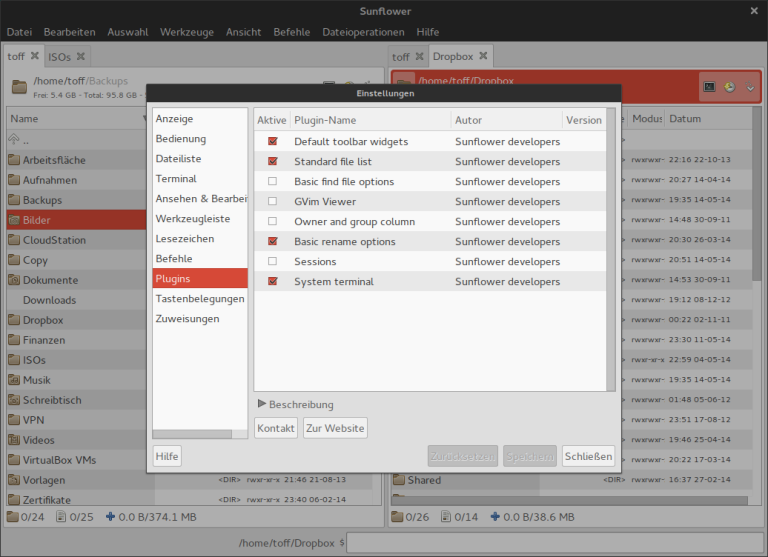
Task: Switch to the ISOs tab
Action: coord(59,57)
